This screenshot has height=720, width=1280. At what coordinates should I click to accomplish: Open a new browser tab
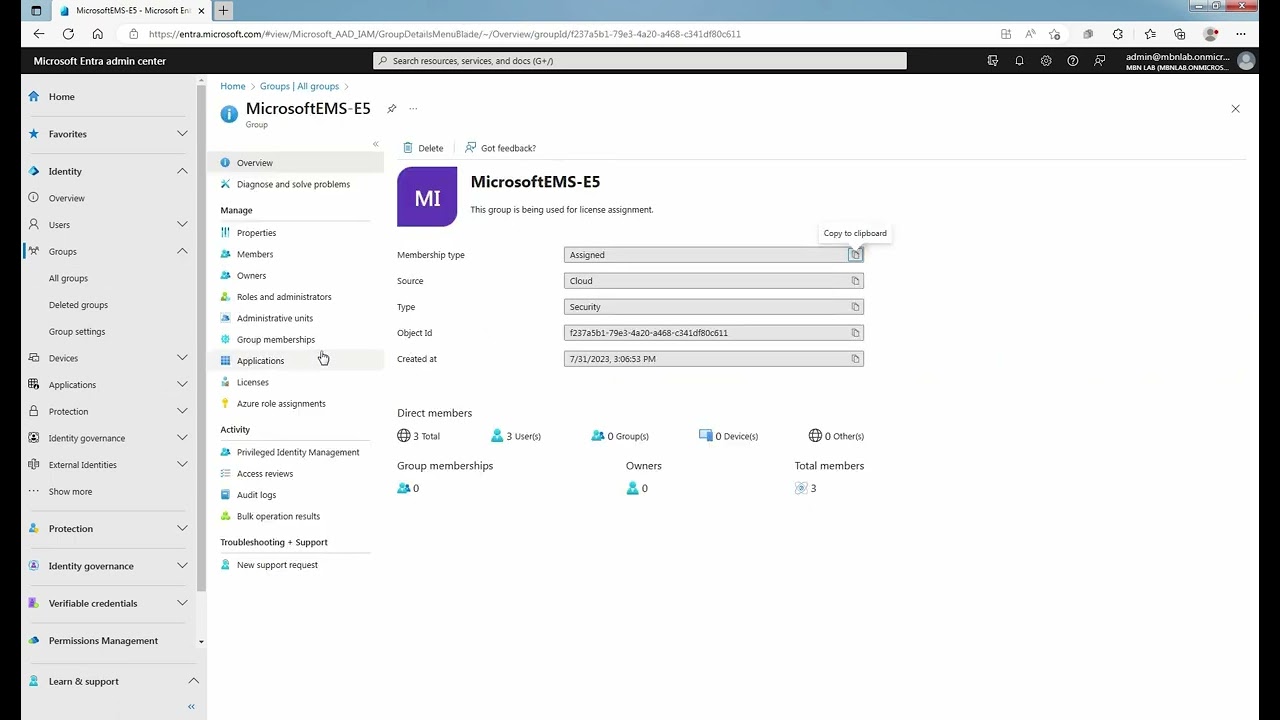(223, 10)
